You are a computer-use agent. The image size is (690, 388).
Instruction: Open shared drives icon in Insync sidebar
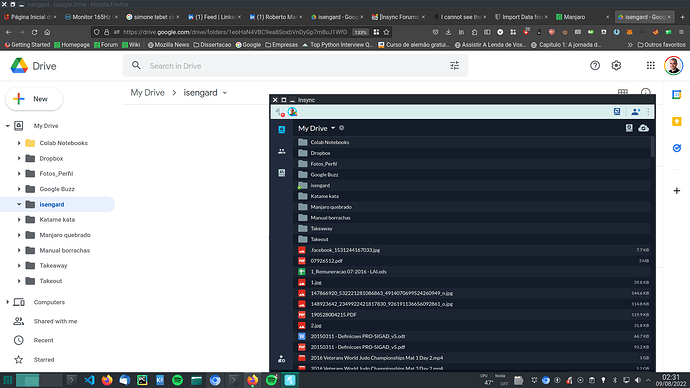[282, 173]
